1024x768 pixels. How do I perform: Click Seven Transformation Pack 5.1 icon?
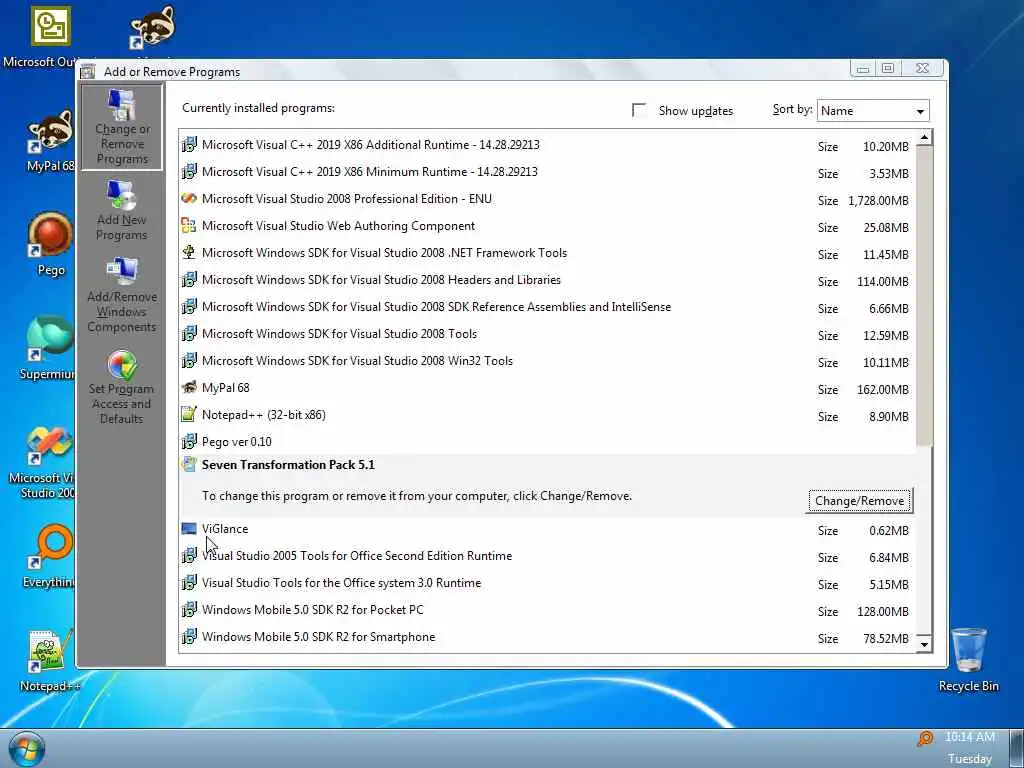pyautogui.click(x=189, y=465)
